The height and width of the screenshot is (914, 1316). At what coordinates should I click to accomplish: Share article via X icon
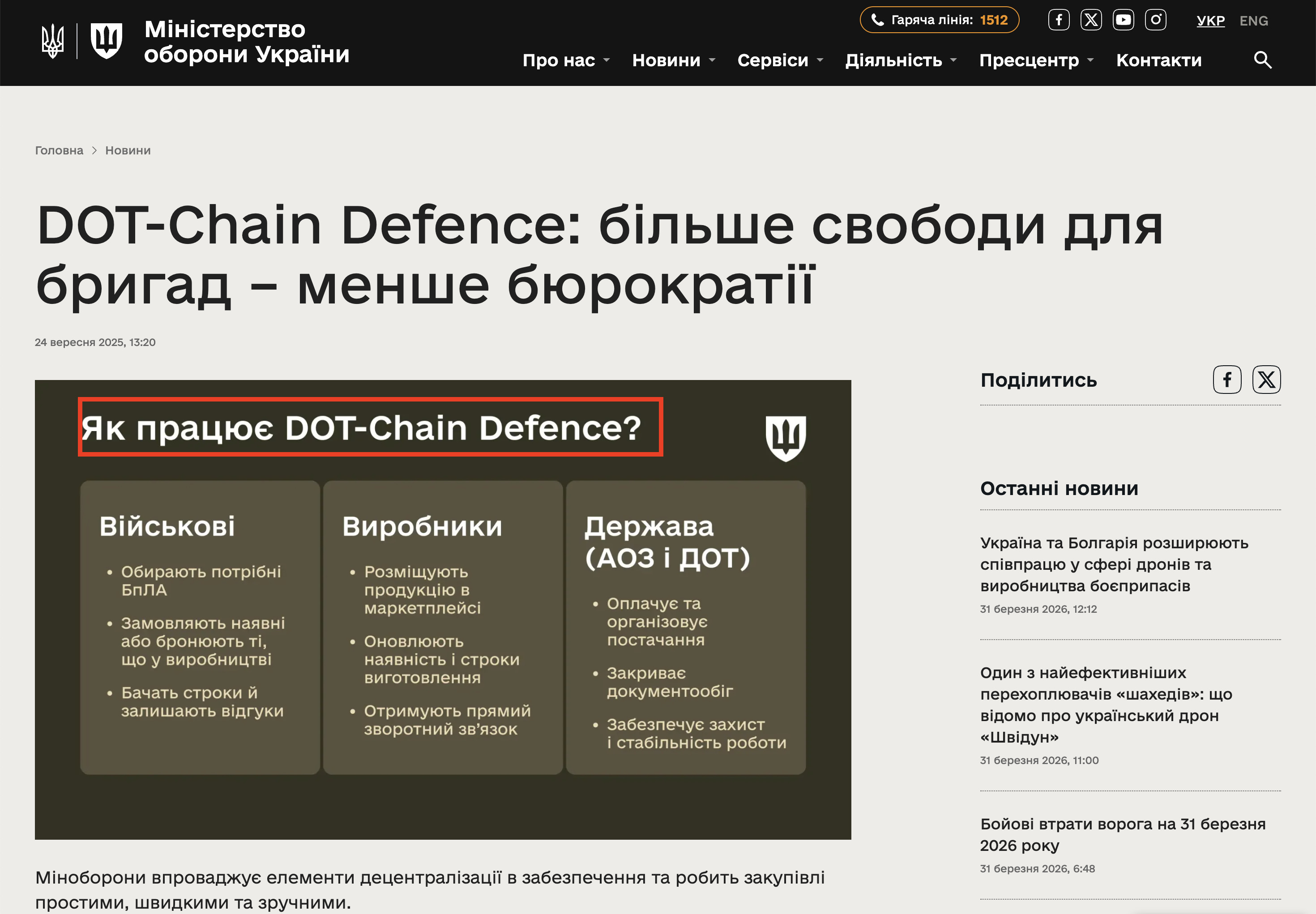pyautogui.click(x=1266, y=380)
